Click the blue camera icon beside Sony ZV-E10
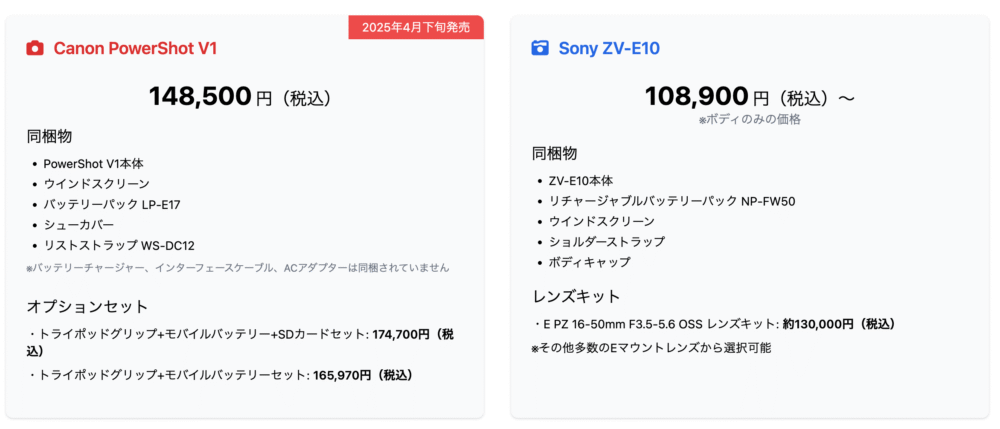 (540, 48)
